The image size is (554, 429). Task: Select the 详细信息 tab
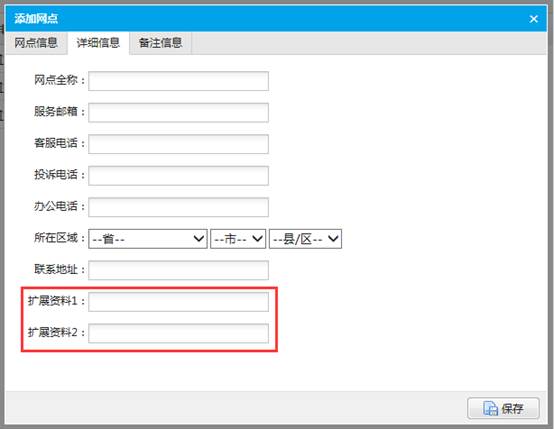[98, 43]
